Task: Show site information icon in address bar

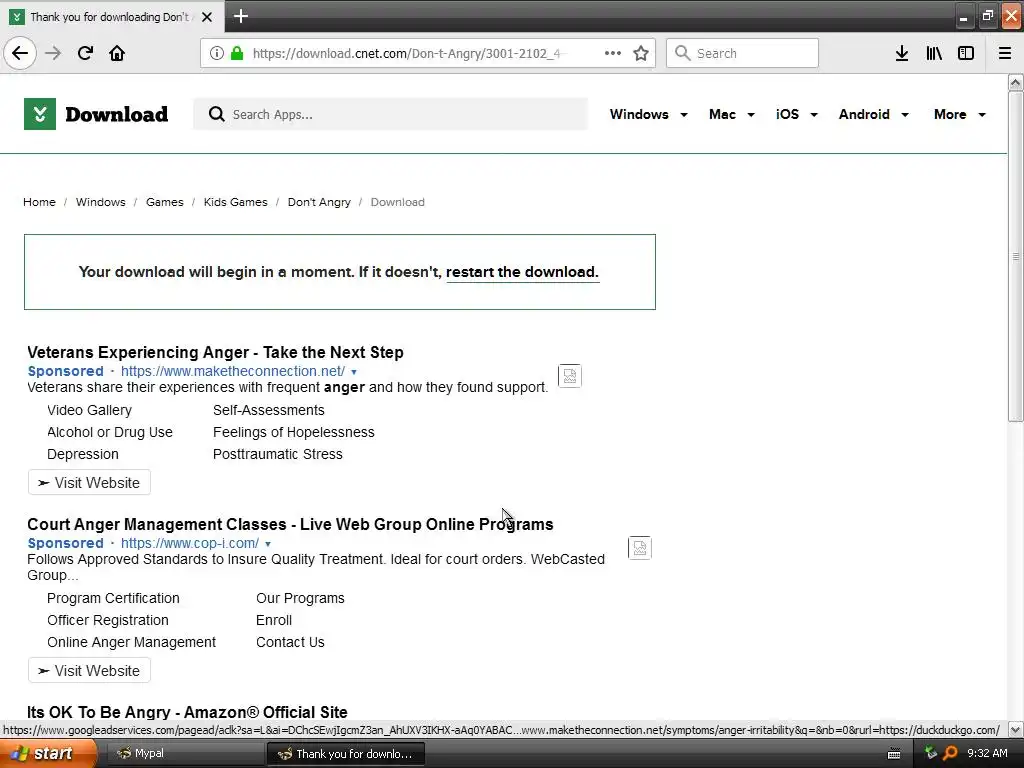Action: (217, 53)
